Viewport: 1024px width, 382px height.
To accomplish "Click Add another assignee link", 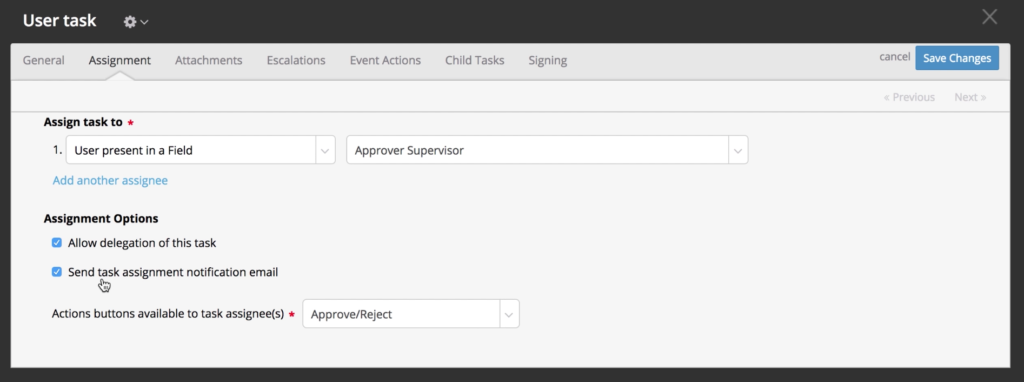I will click(110, 180).
